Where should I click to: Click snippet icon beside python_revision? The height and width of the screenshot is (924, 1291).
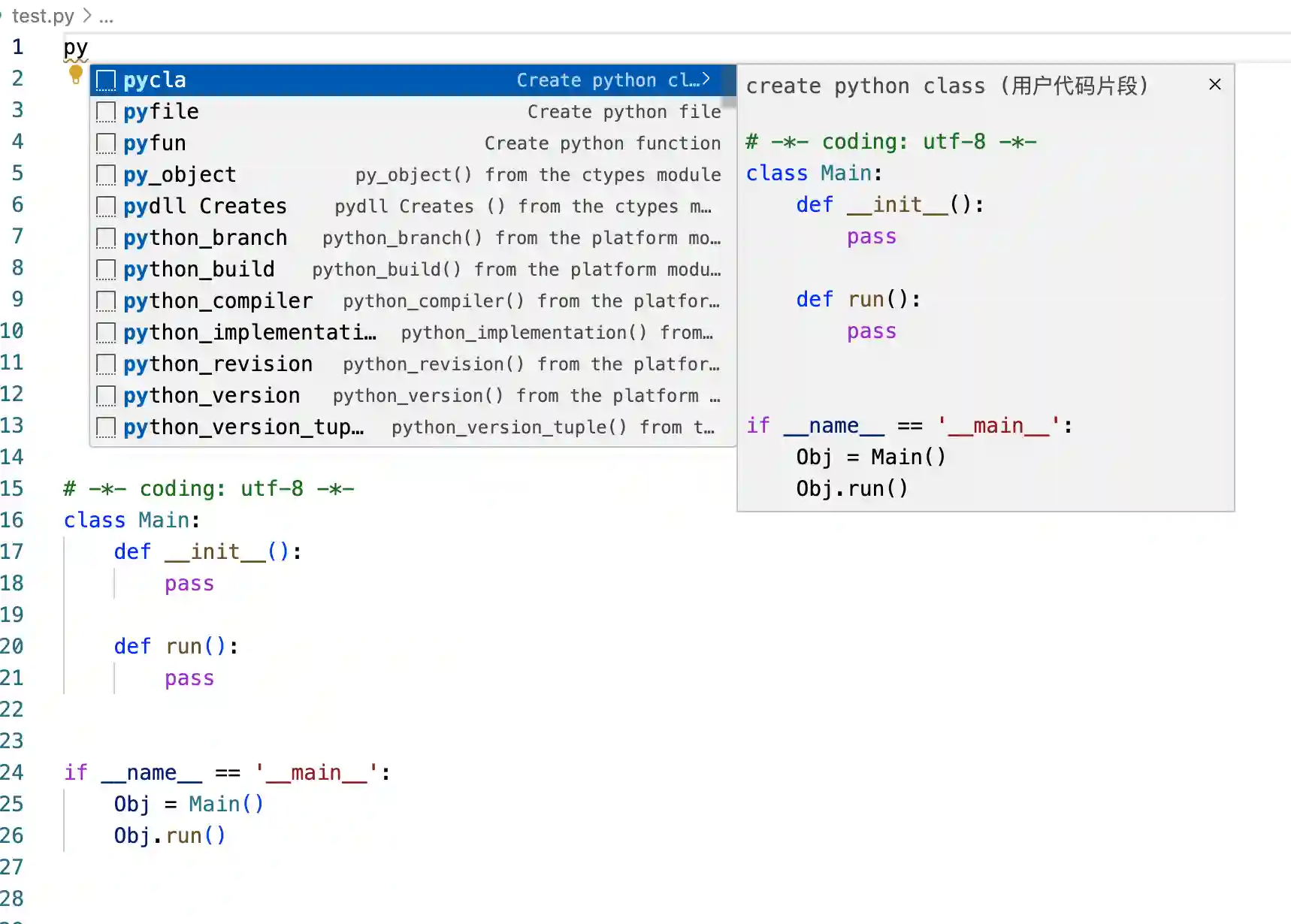[106, 364]
